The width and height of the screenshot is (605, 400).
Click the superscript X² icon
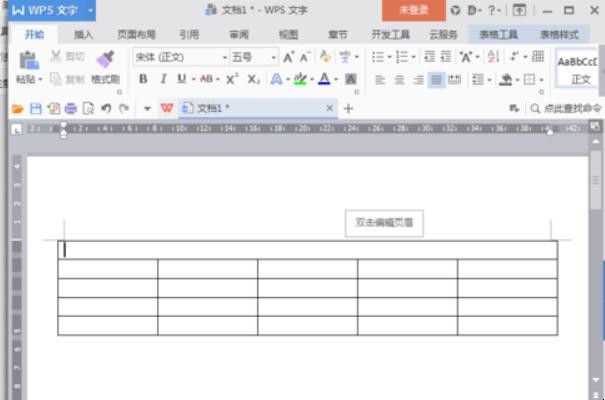coord(232,79)
